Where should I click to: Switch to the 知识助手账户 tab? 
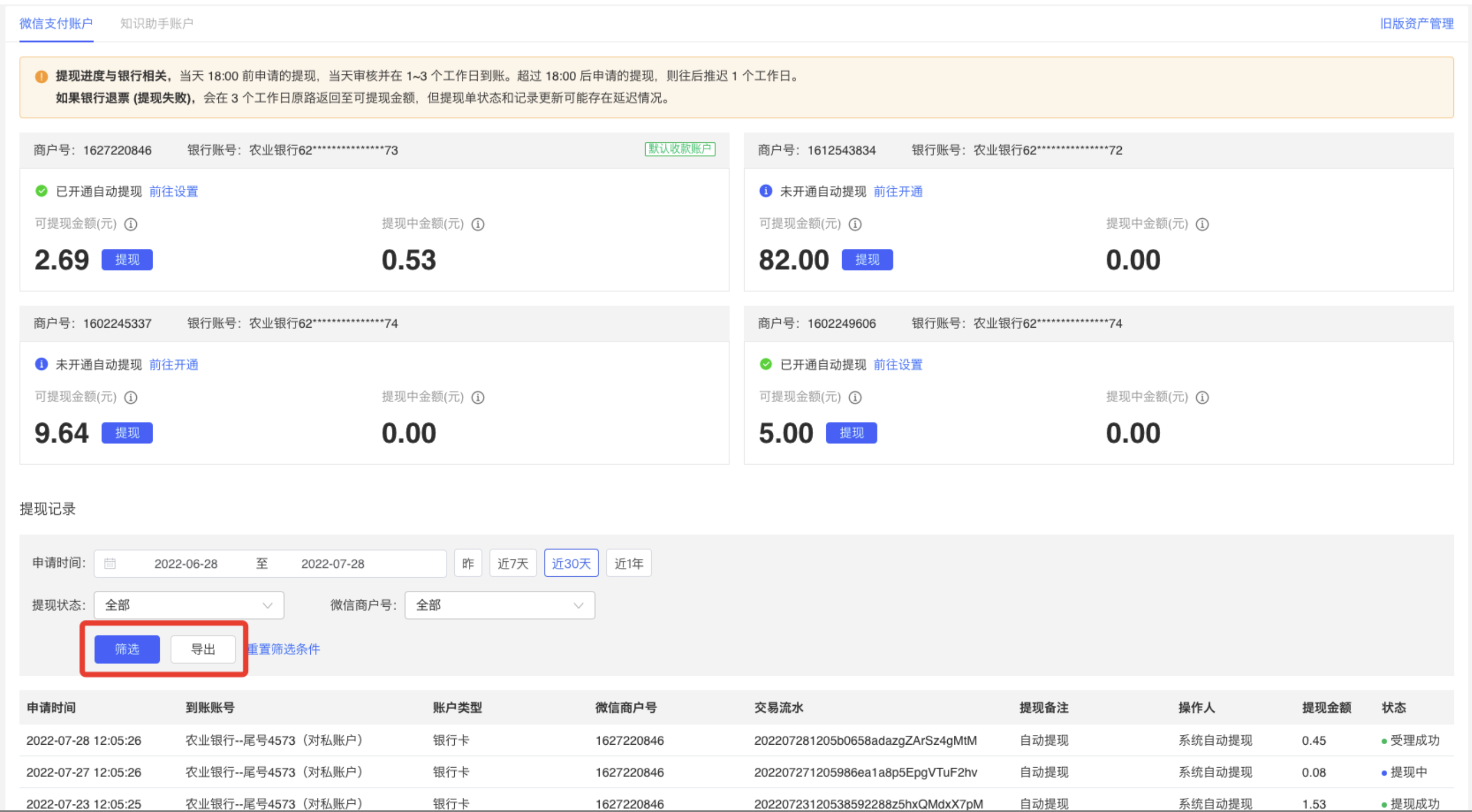[157, 24]
